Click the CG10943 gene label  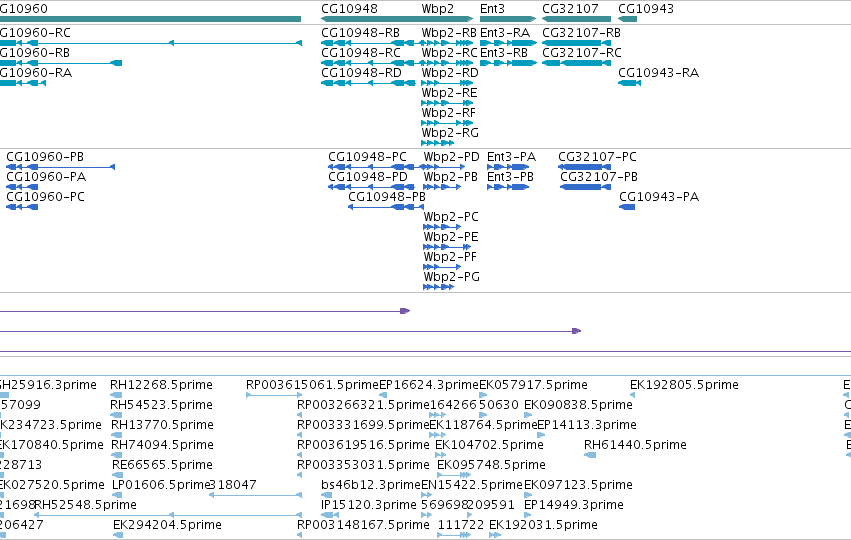click(x=646, y=9)
